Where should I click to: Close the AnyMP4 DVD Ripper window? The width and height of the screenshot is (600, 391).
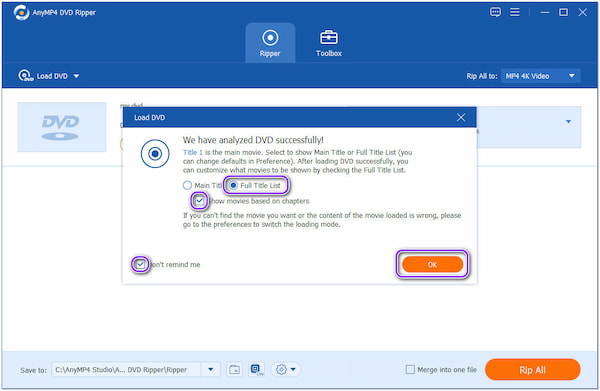582,13
